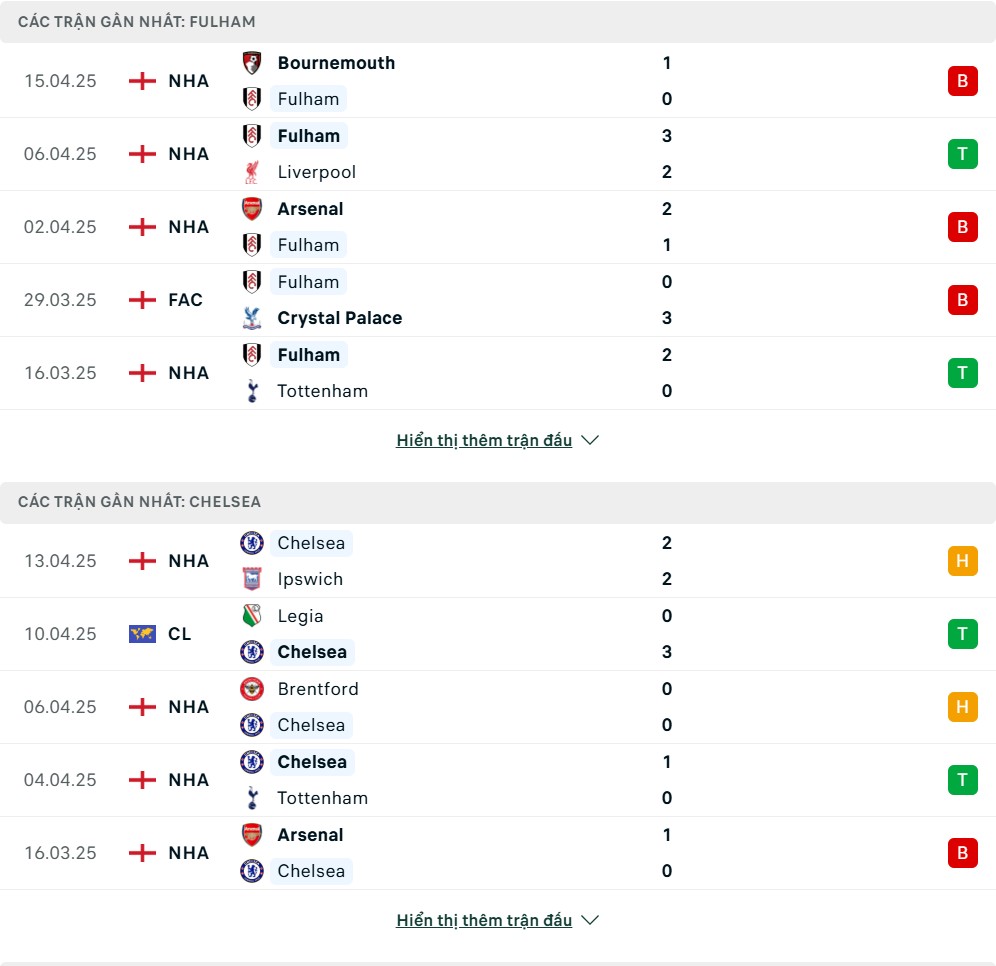Click green T badge for Fulham-Liverpool
Viewport: 996px width, 966px height.
point(962,154)
